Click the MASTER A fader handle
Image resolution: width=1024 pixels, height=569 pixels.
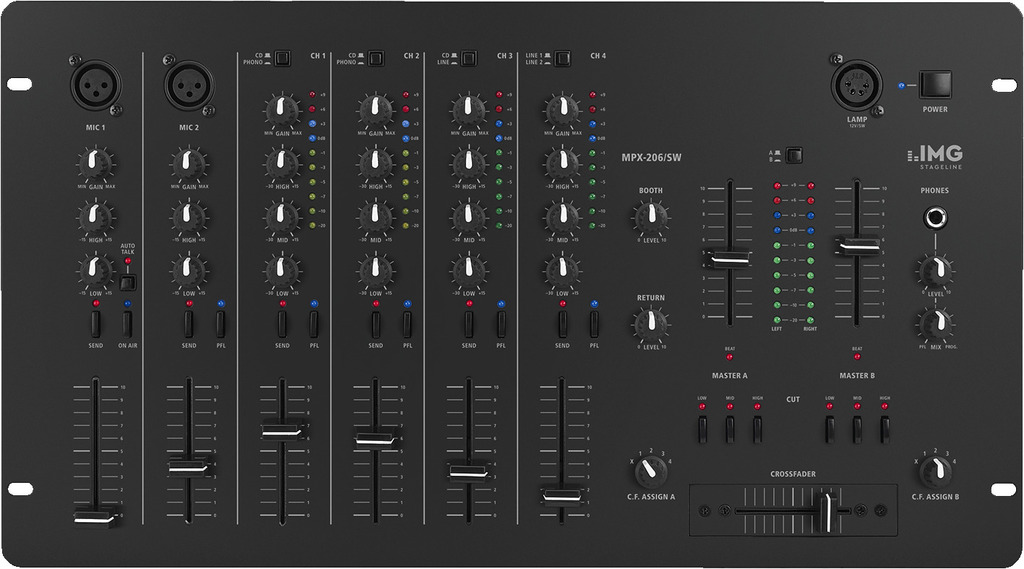pos(730,259)
